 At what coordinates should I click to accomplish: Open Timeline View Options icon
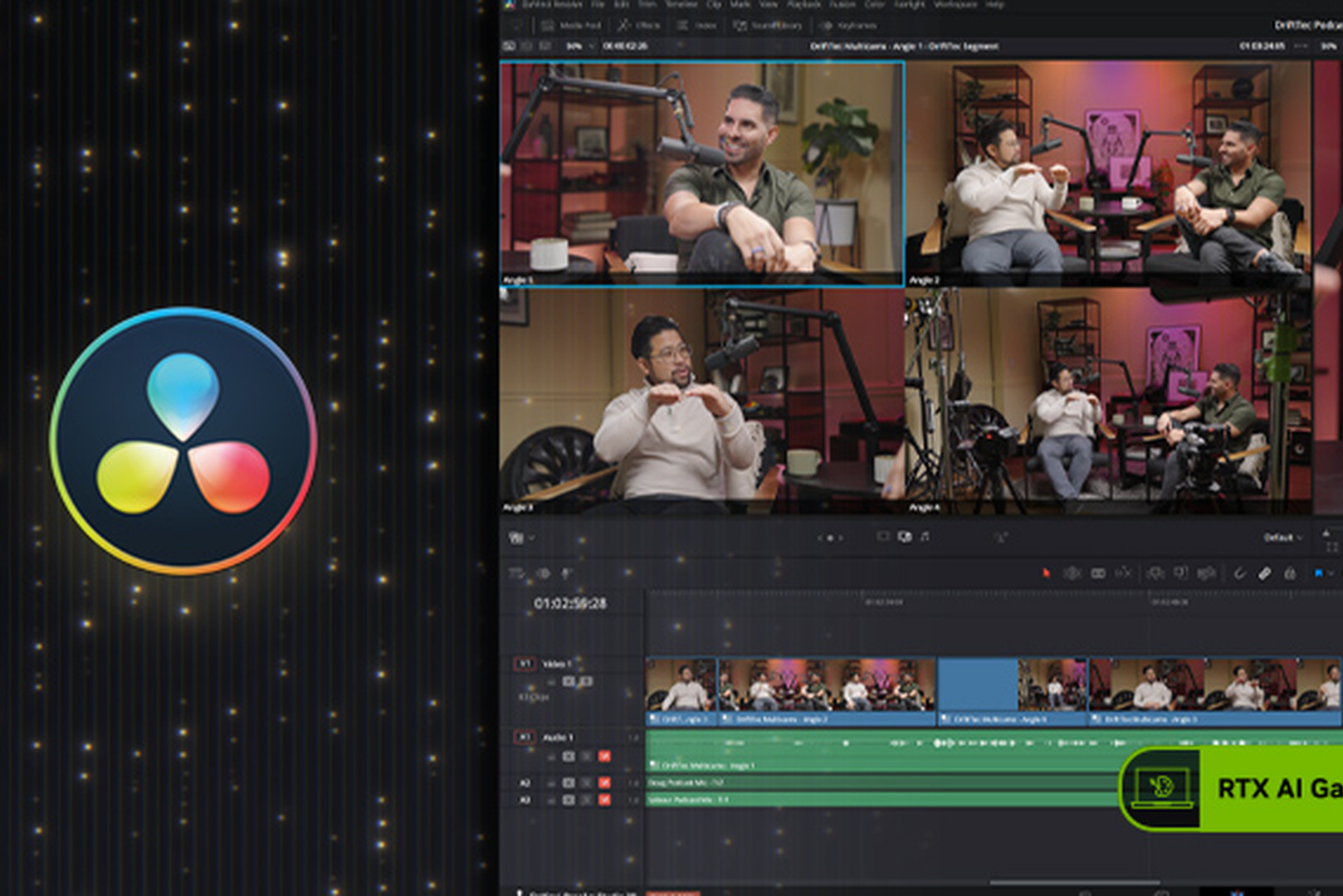[x=516, y=573]
